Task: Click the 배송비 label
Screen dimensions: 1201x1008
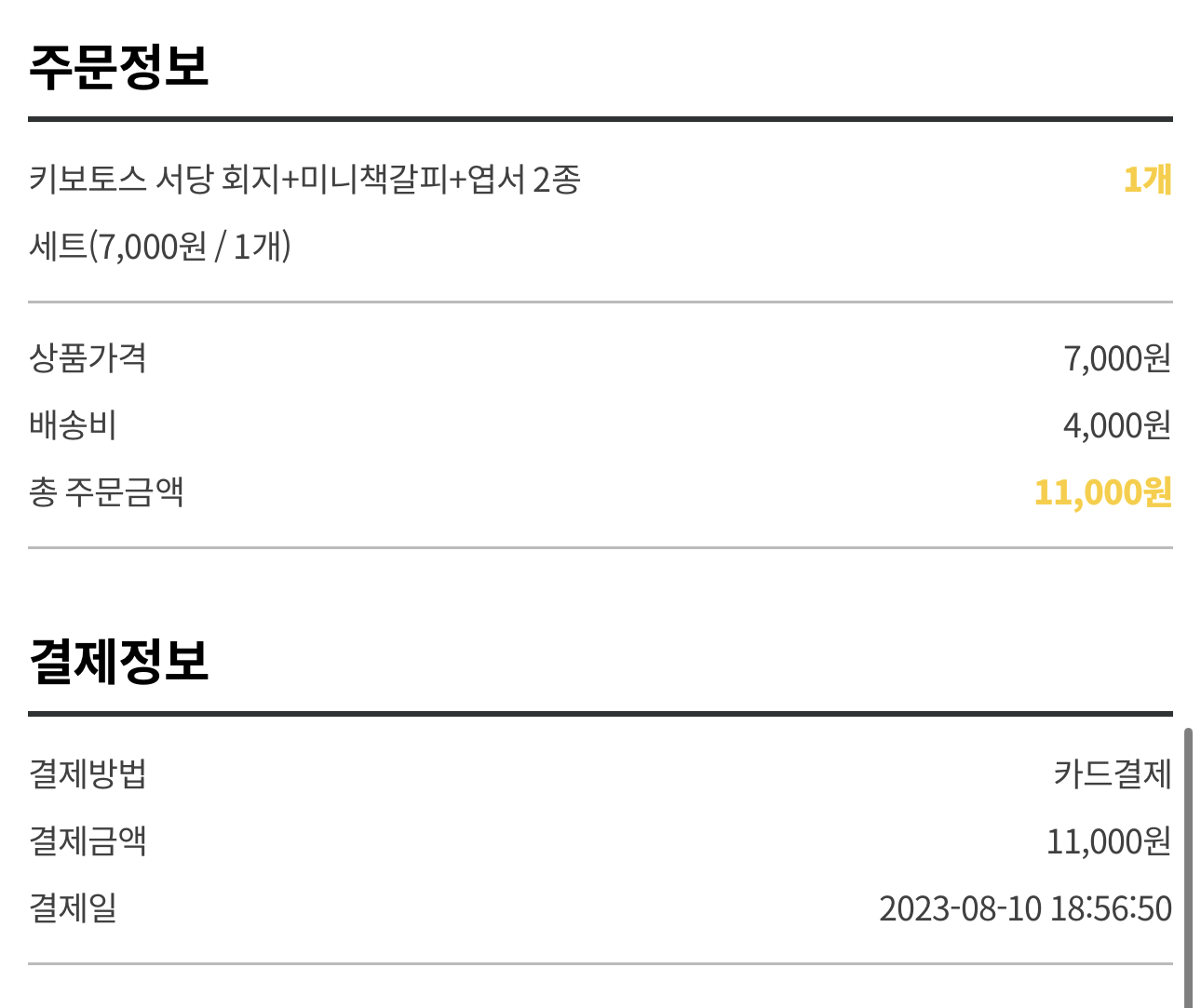Action: (x=73, y=425)
